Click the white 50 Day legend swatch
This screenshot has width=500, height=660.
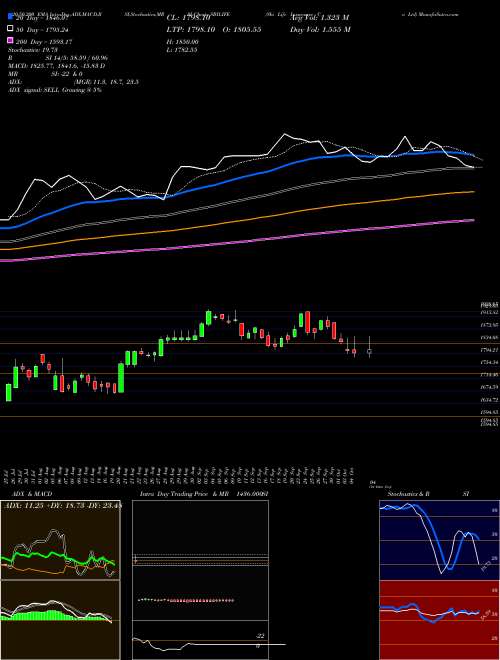(10, 29)
